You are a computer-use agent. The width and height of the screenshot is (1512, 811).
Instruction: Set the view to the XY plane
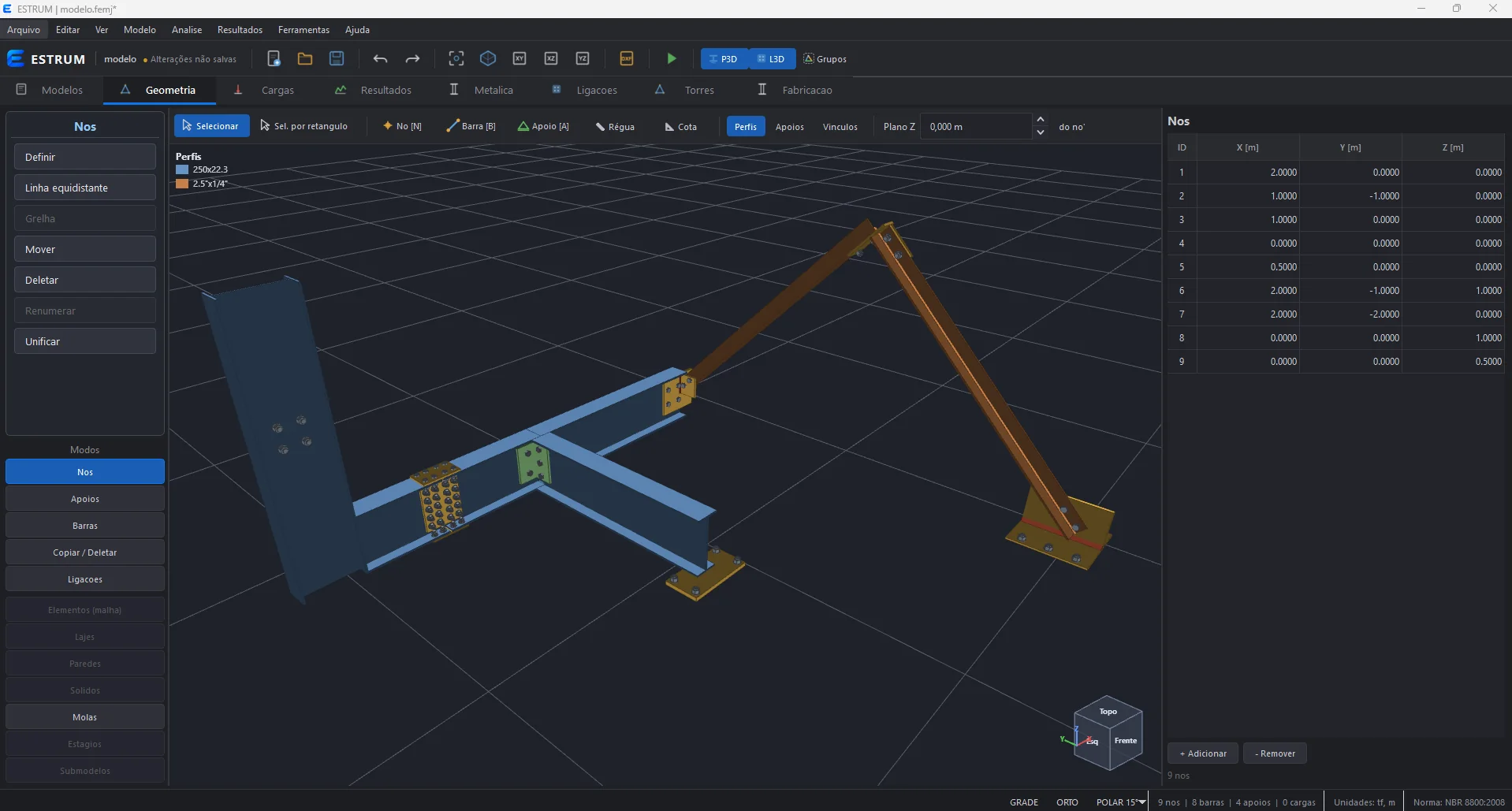(520, 58)
